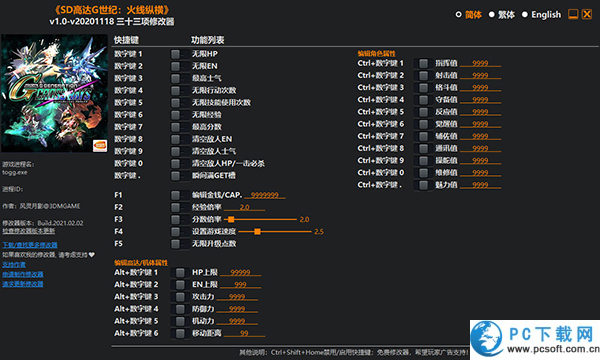Toggle 格斗值 checkbox
This screenshot has width=600, height=360.
pyautogui.click(x=423, y=88)
